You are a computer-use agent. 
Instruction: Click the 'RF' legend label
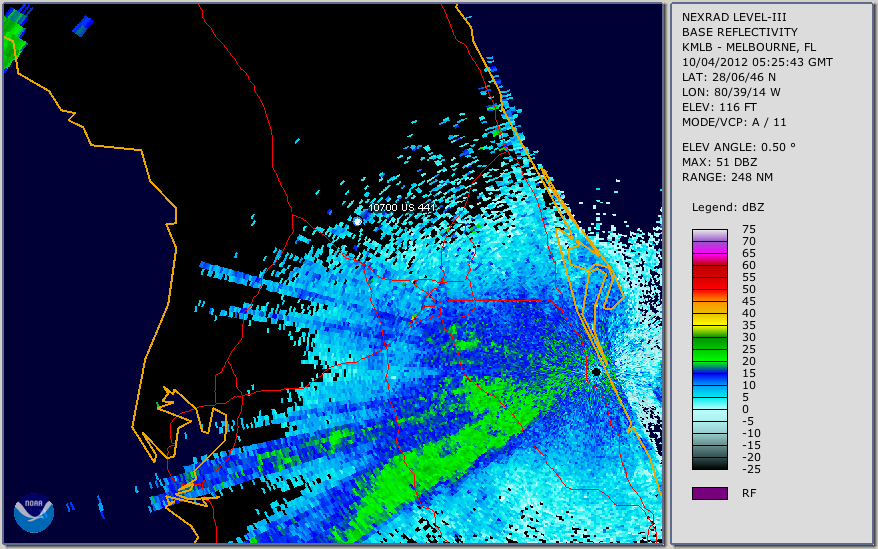click(x=749, y=493)
